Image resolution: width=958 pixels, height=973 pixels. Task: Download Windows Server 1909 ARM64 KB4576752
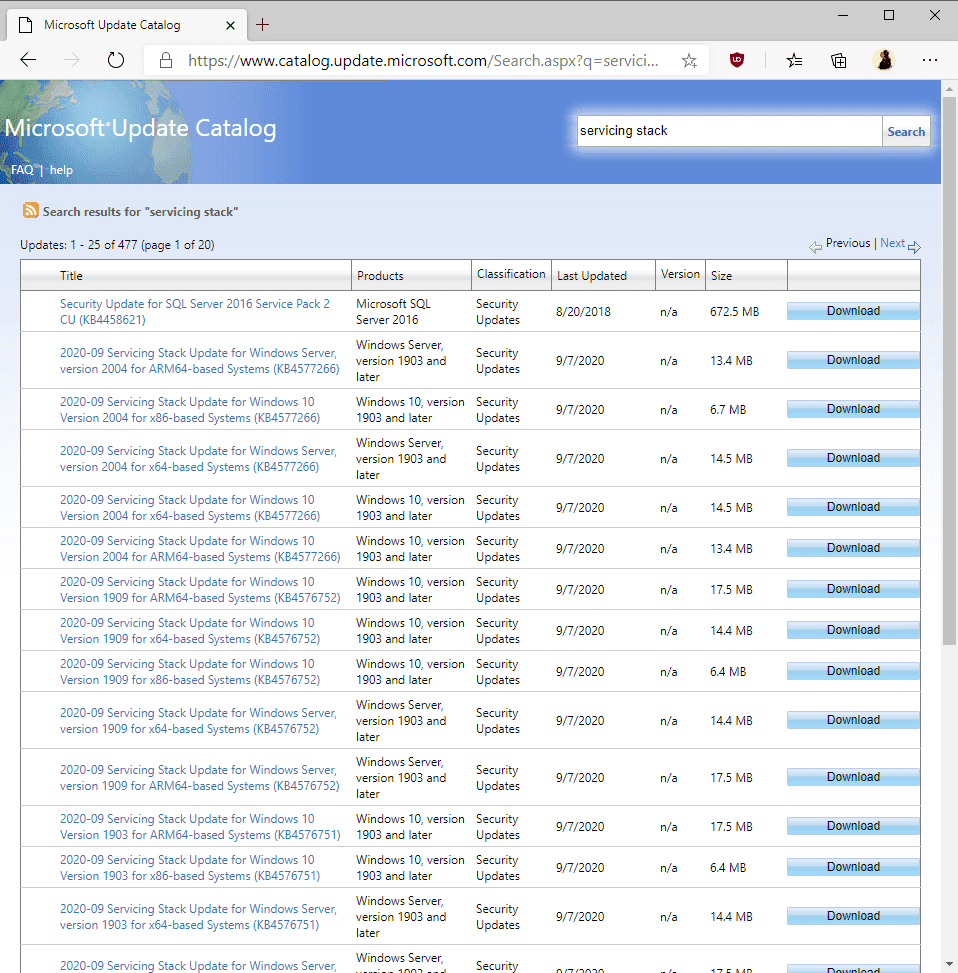coord(853,777)
